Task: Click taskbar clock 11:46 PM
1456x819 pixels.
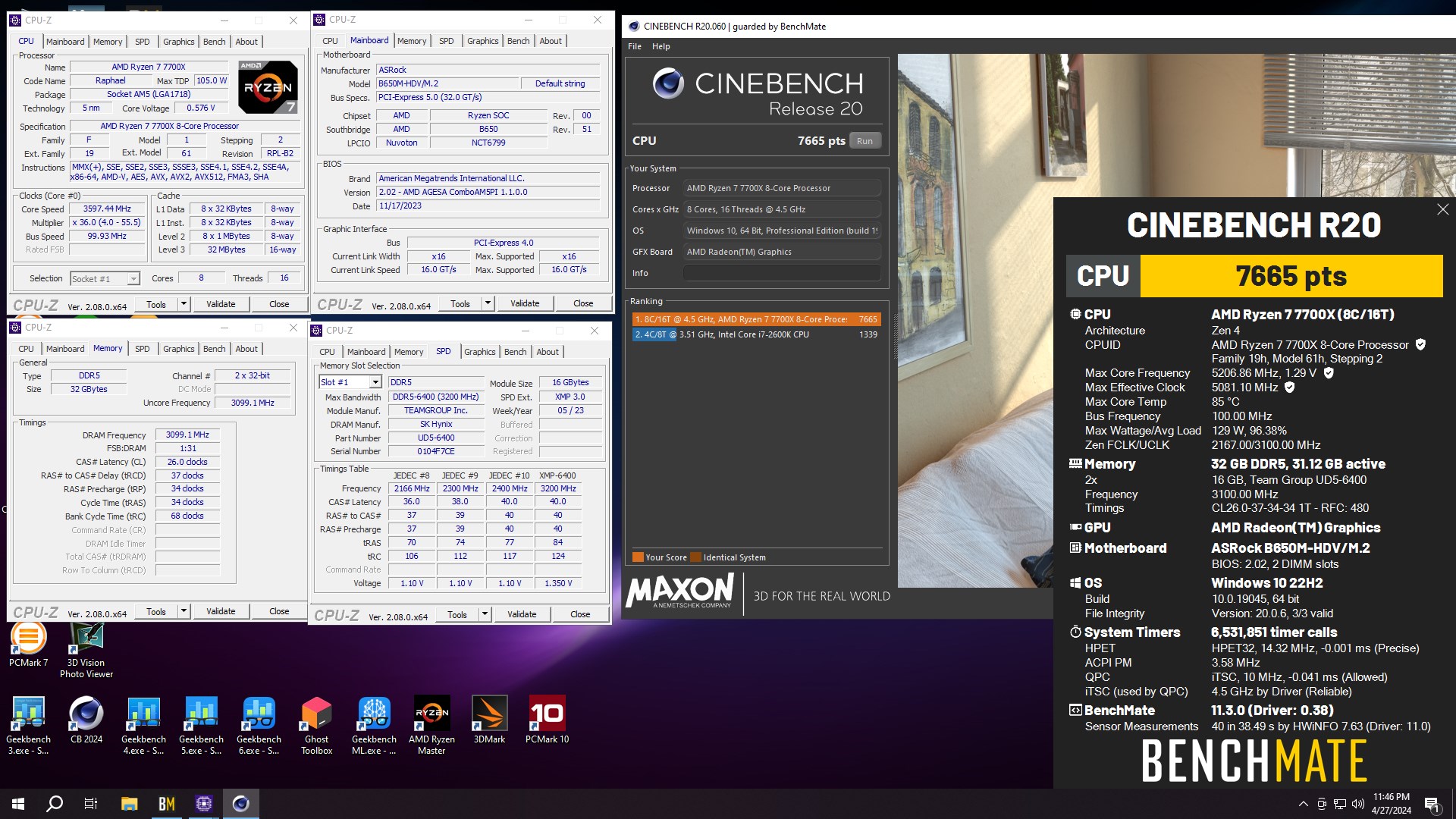Action: pos(1392,804)
